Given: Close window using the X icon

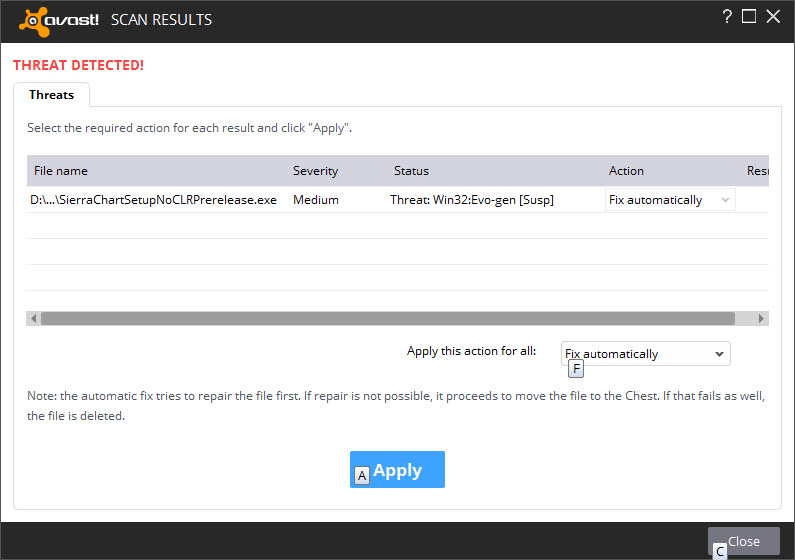Looking at the screenshot, I should click(x=773, y=16).
